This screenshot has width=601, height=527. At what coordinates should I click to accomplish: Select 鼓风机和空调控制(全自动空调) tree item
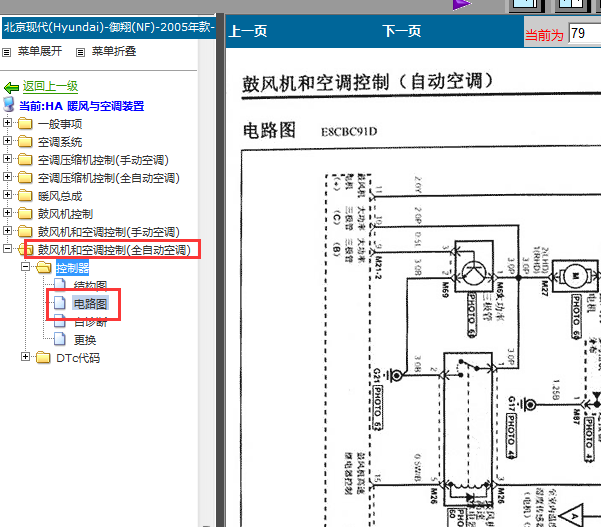[114, 250]
